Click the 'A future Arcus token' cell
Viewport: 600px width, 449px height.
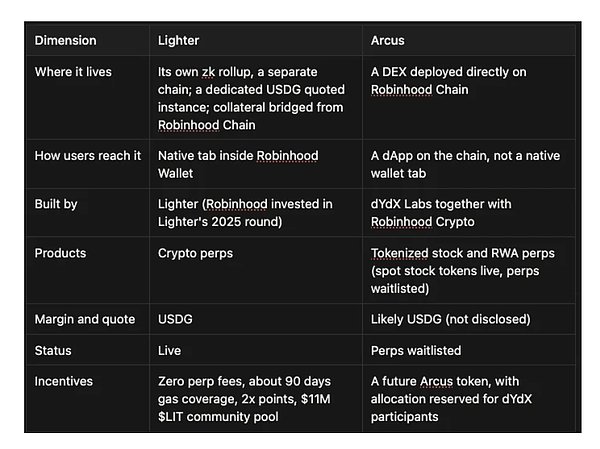click(451, 399)
